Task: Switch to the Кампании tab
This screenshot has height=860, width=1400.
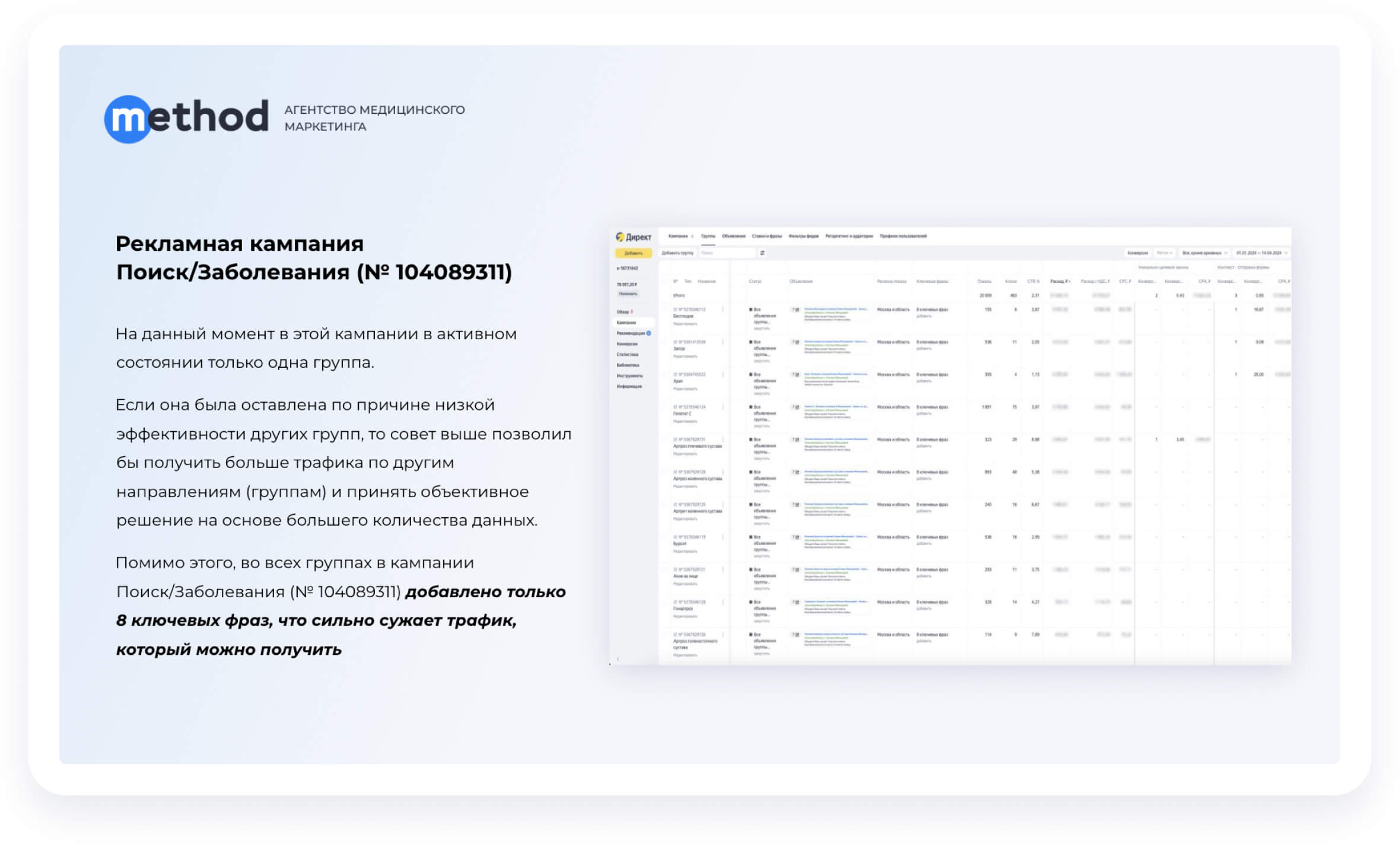Action: (678, 236)
